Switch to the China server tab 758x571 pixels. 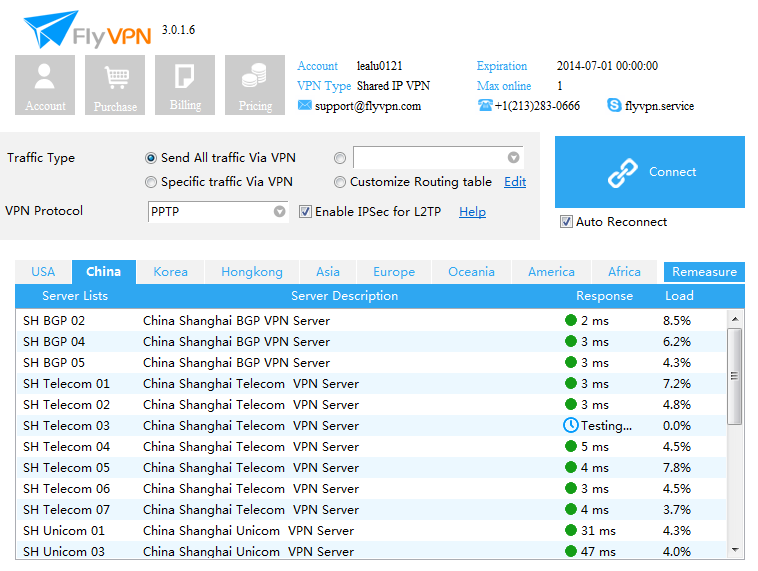tap(103, 272)
